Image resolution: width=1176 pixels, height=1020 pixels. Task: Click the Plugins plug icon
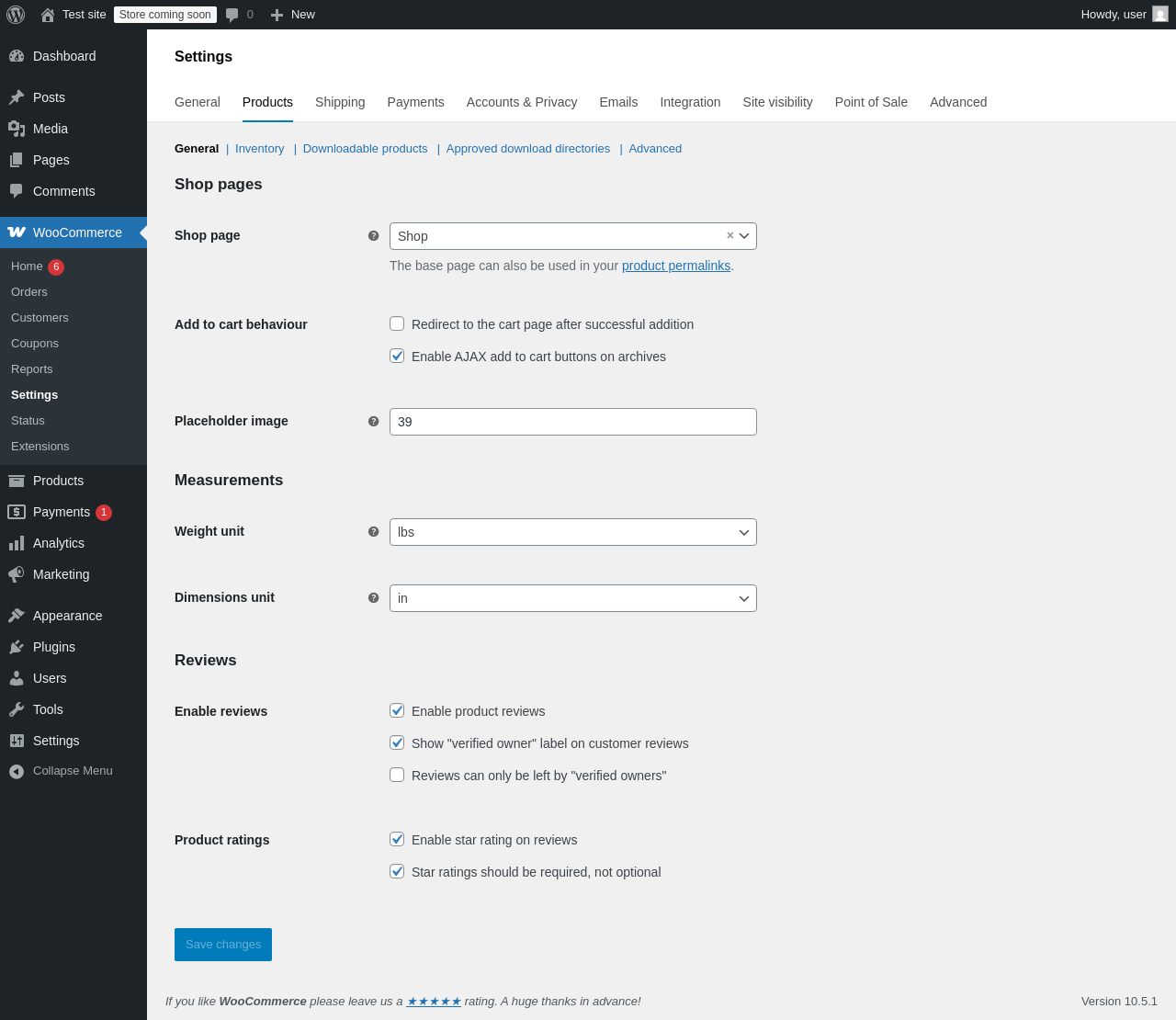tap(17, 647)
